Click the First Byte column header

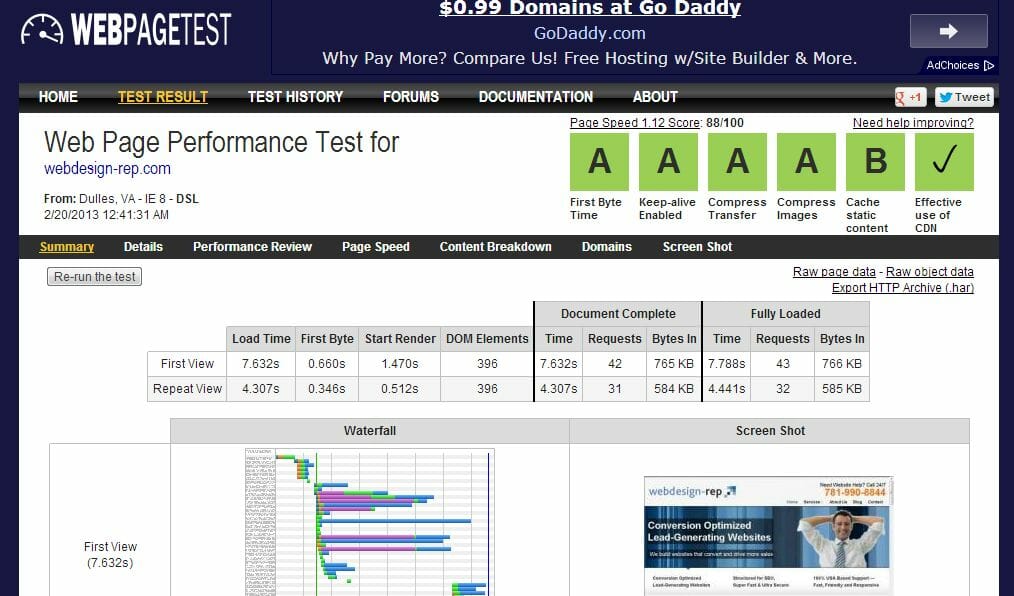327,339
